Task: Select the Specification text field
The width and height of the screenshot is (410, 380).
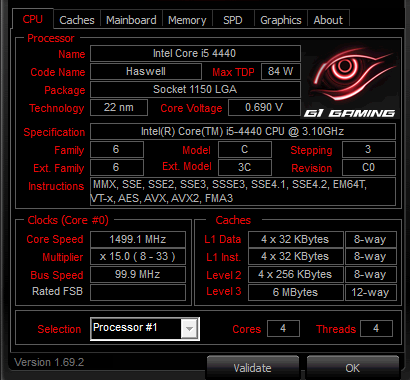Action: pyautogui.click(x=243, y=131)
